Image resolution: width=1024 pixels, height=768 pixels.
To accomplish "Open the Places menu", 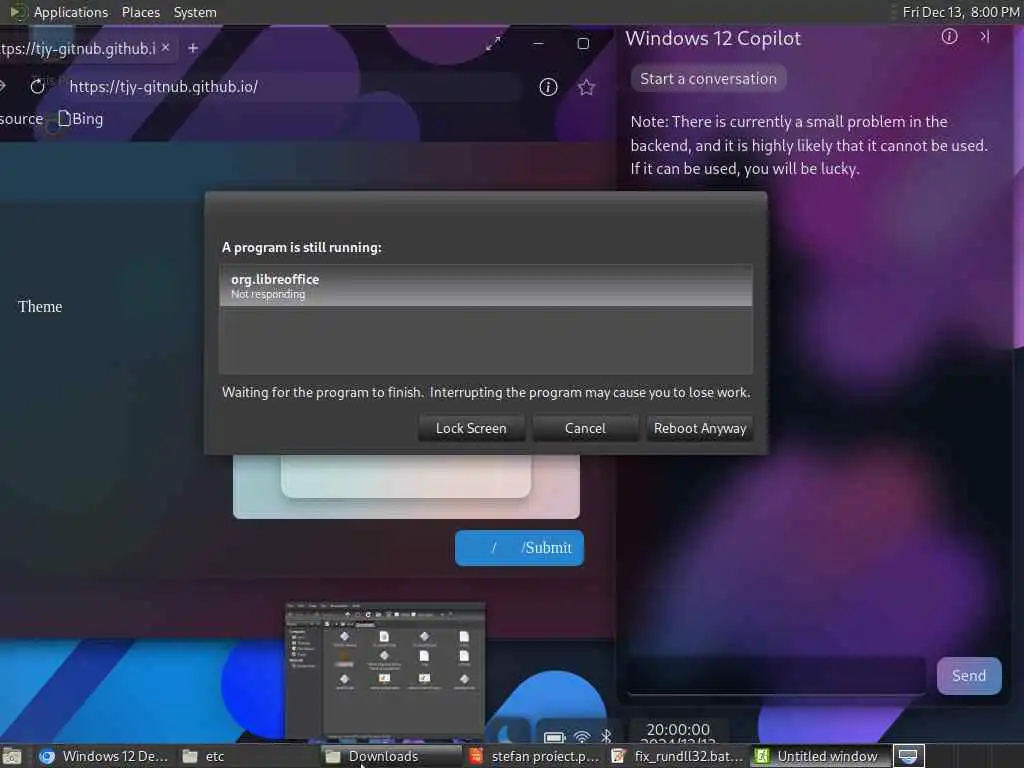I will [x=140, y=12].
